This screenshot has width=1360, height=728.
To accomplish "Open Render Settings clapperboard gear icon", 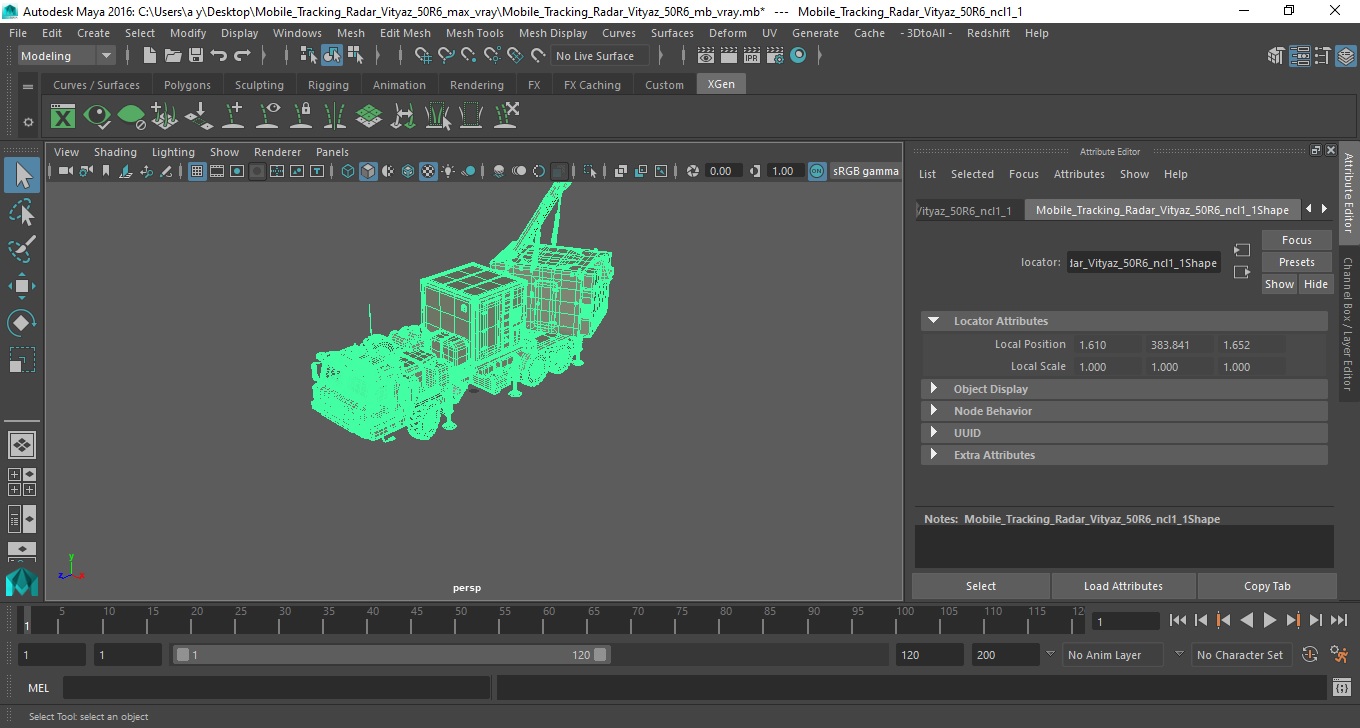I will pos(774,56).
